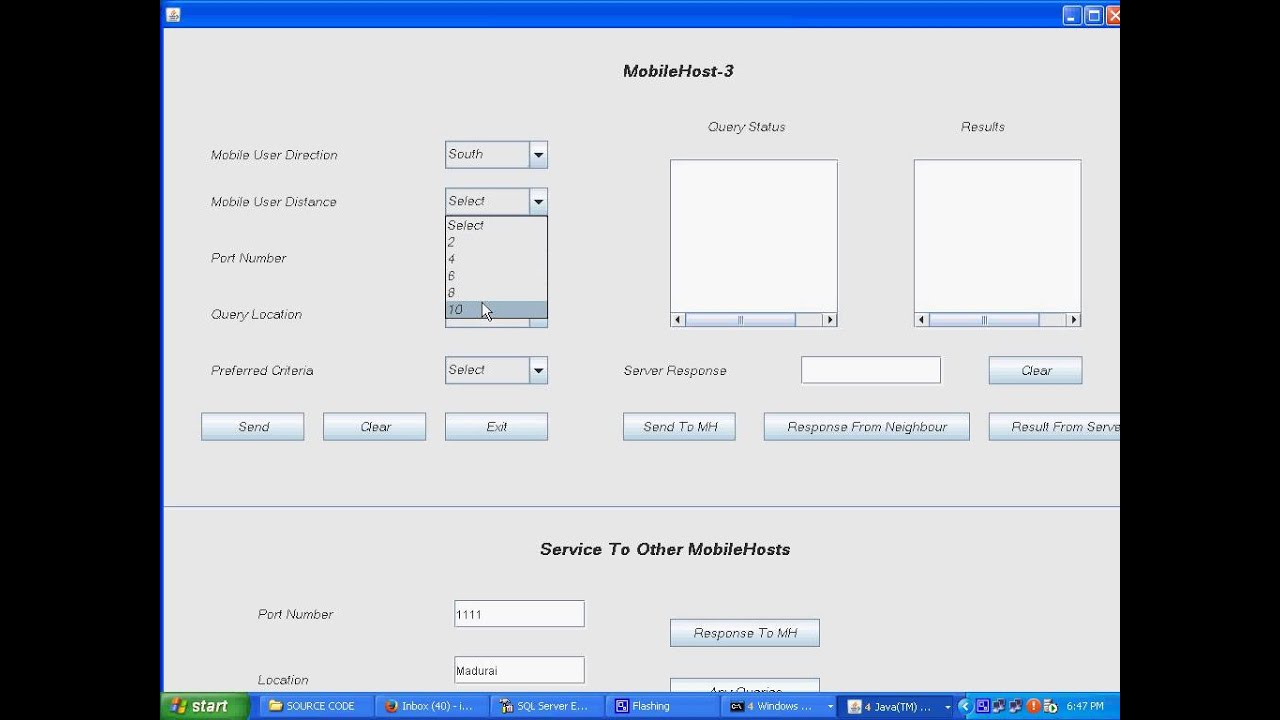Open the Mobile User Distance dropdown arrow
This screenshot has height=720, width=1280.
tap(538, 201)
